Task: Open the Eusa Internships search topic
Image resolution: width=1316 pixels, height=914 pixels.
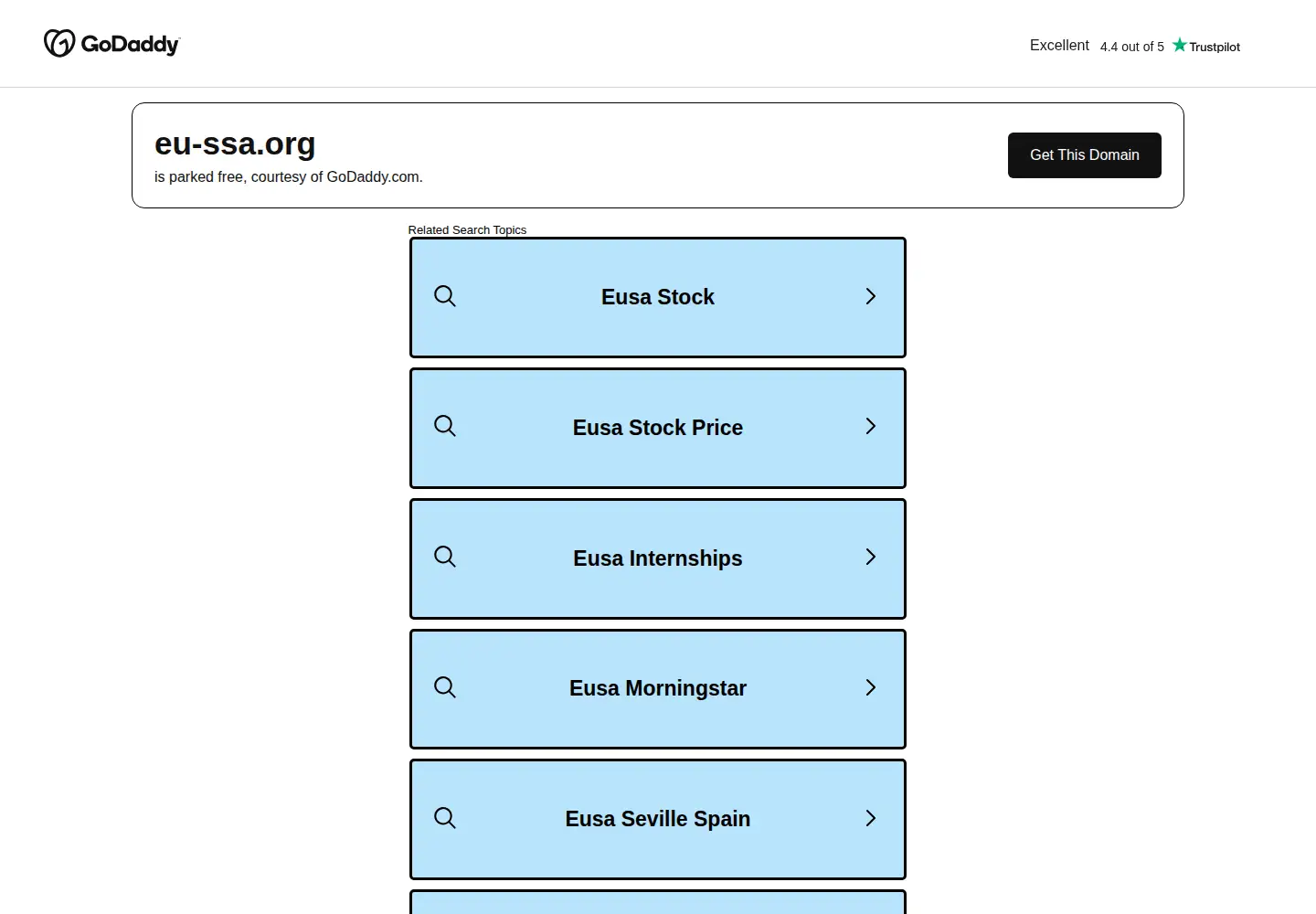Action: tap(658, 558)
